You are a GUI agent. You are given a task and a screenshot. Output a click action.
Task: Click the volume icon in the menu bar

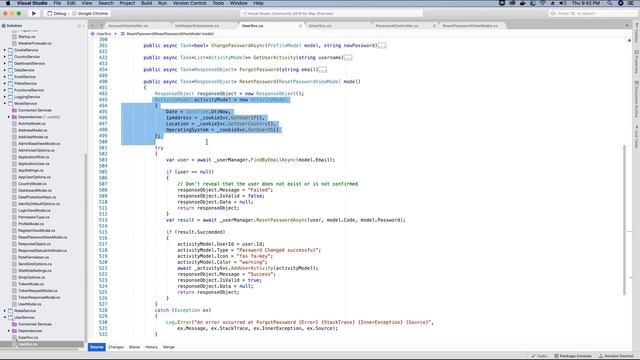[562, 3]
